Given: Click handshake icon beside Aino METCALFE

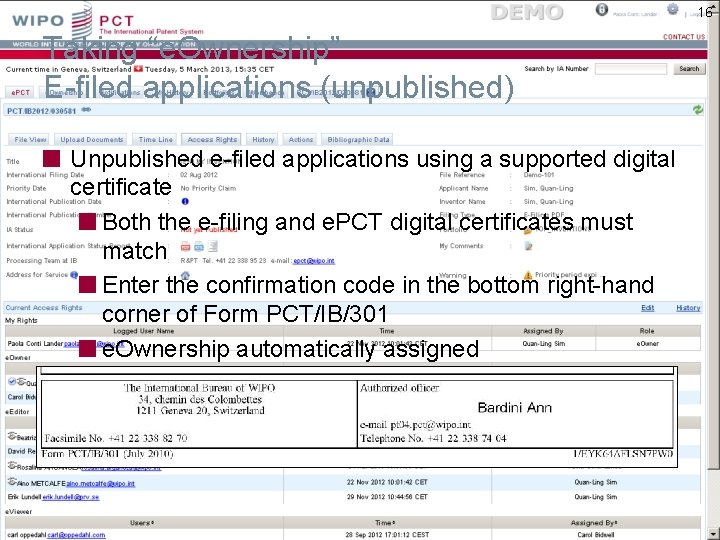Looking at the screenshot, I should click(12, 482).
